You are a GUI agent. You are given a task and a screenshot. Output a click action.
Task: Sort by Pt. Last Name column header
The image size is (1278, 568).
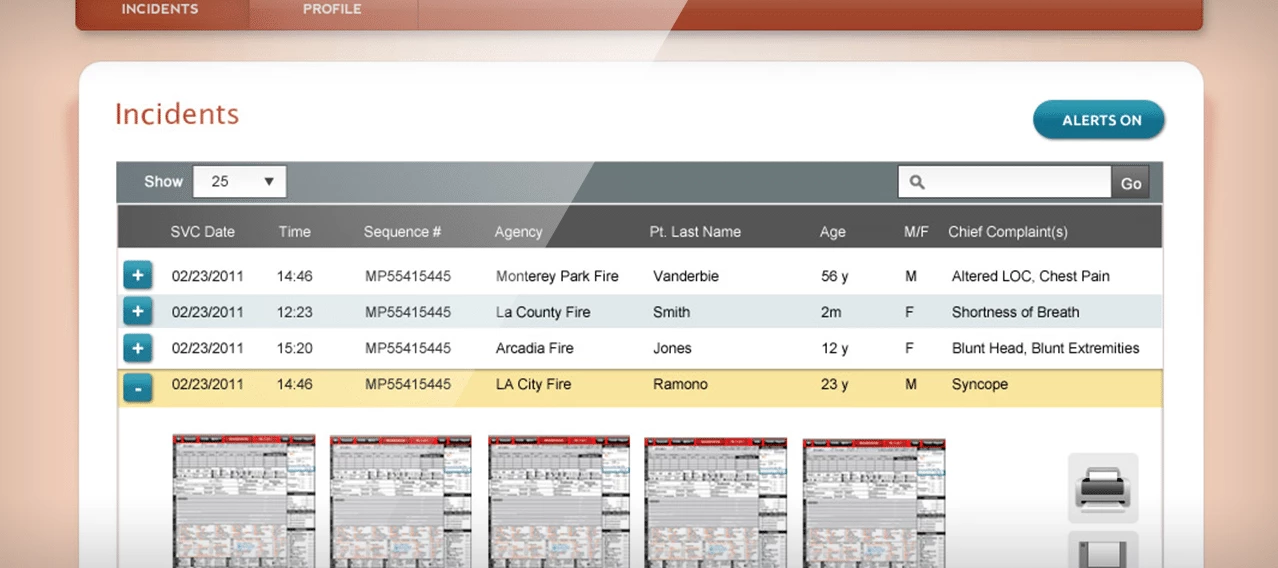click(695, 232)
